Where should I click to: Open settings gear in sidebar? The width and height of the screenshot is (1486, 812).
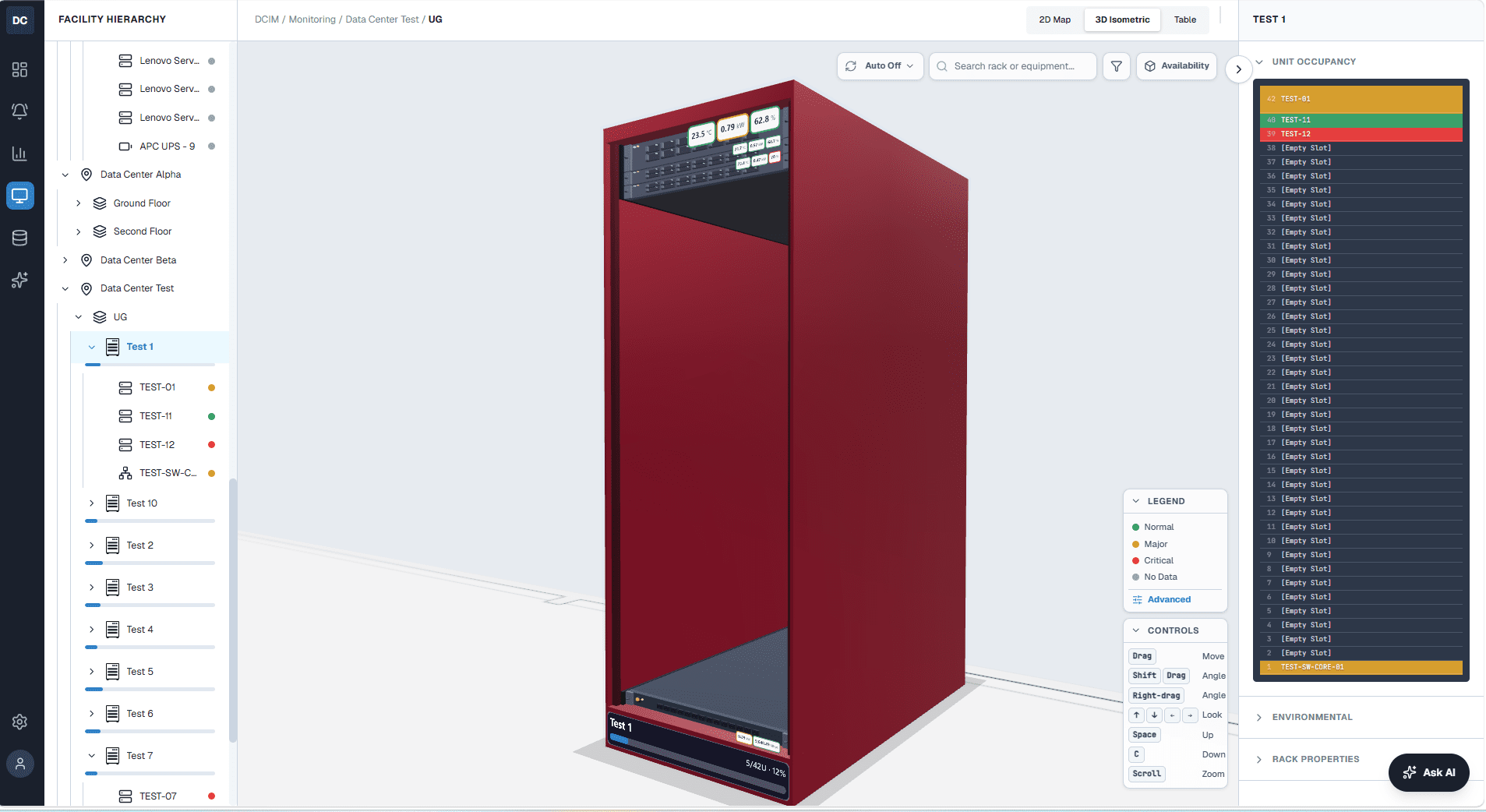click(20, 722)
